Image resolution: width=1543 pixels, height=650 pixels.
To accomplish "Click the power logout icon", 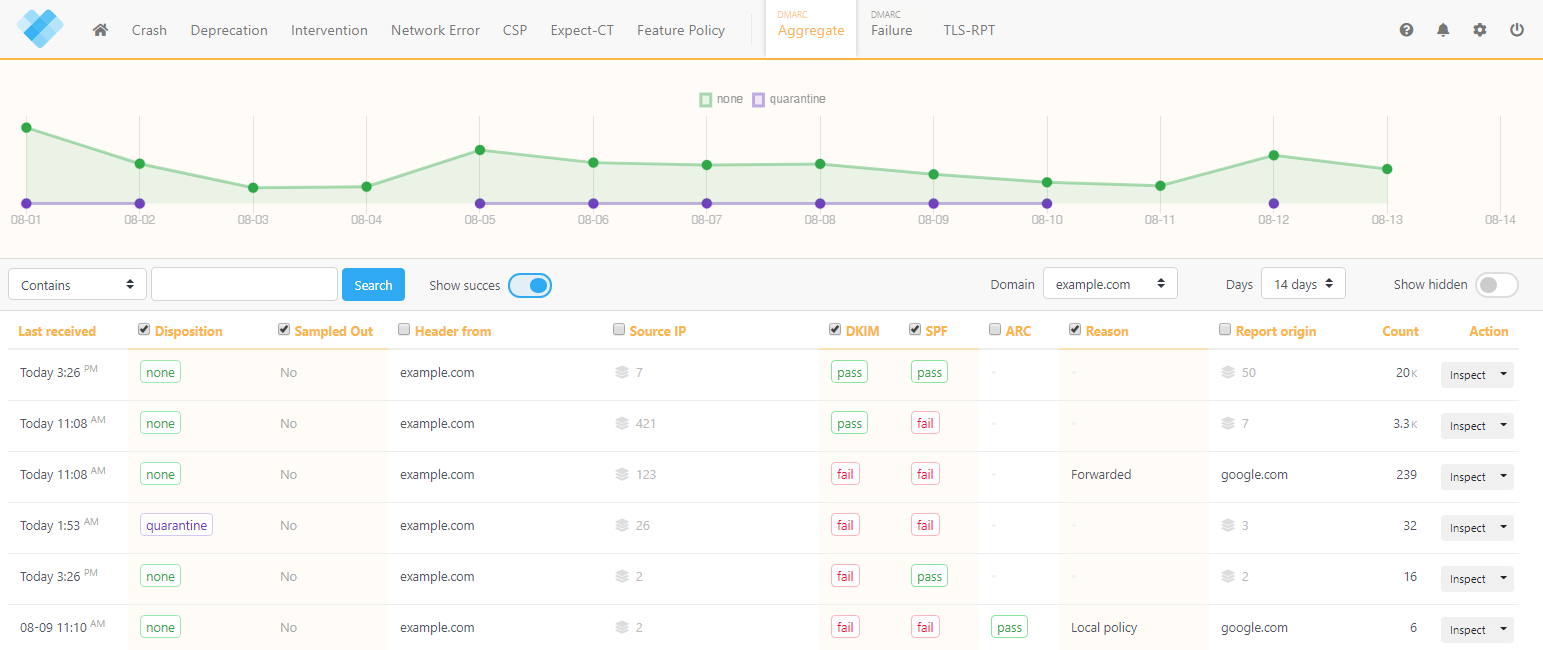I will coord(1517,30).
